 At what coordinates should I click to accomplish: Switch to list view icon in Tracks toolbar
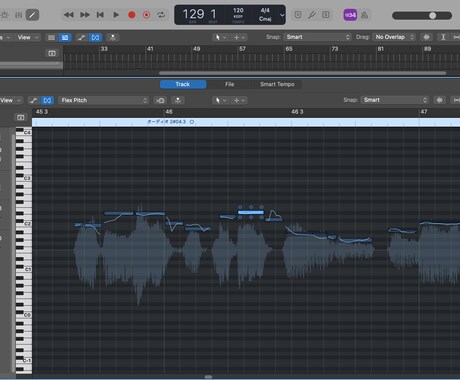coord(51,37)
